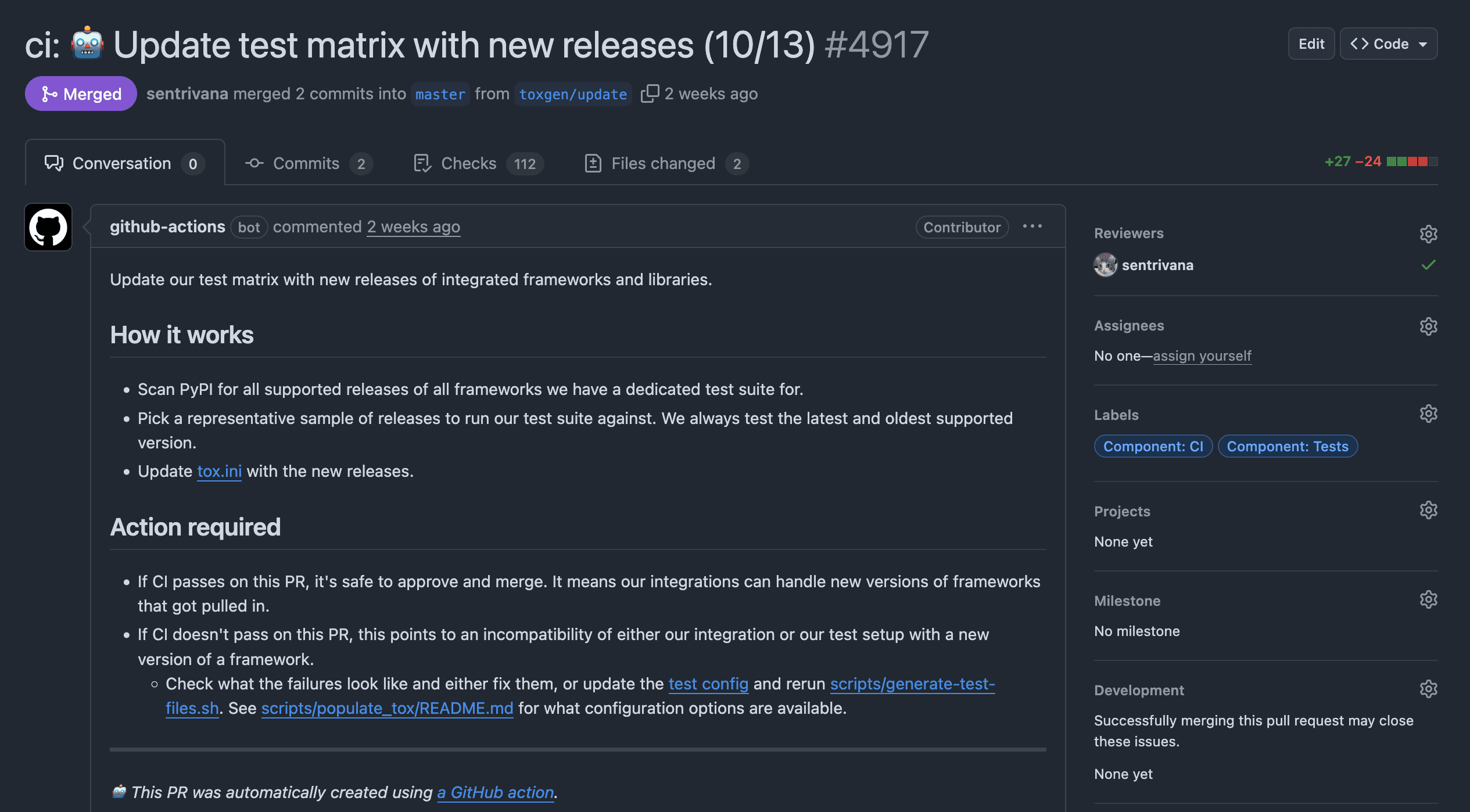Image resolution: width=1470 pixels, height=812 pixels.
Task: Click the assign yourself link
Action: (1202, 355)
